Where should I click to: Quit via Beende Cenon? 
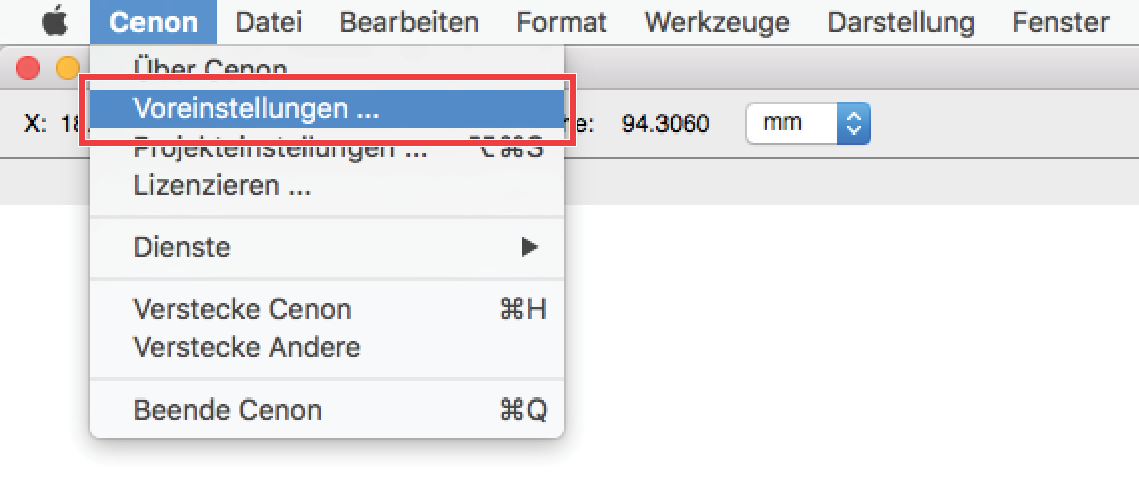point(327,410)
